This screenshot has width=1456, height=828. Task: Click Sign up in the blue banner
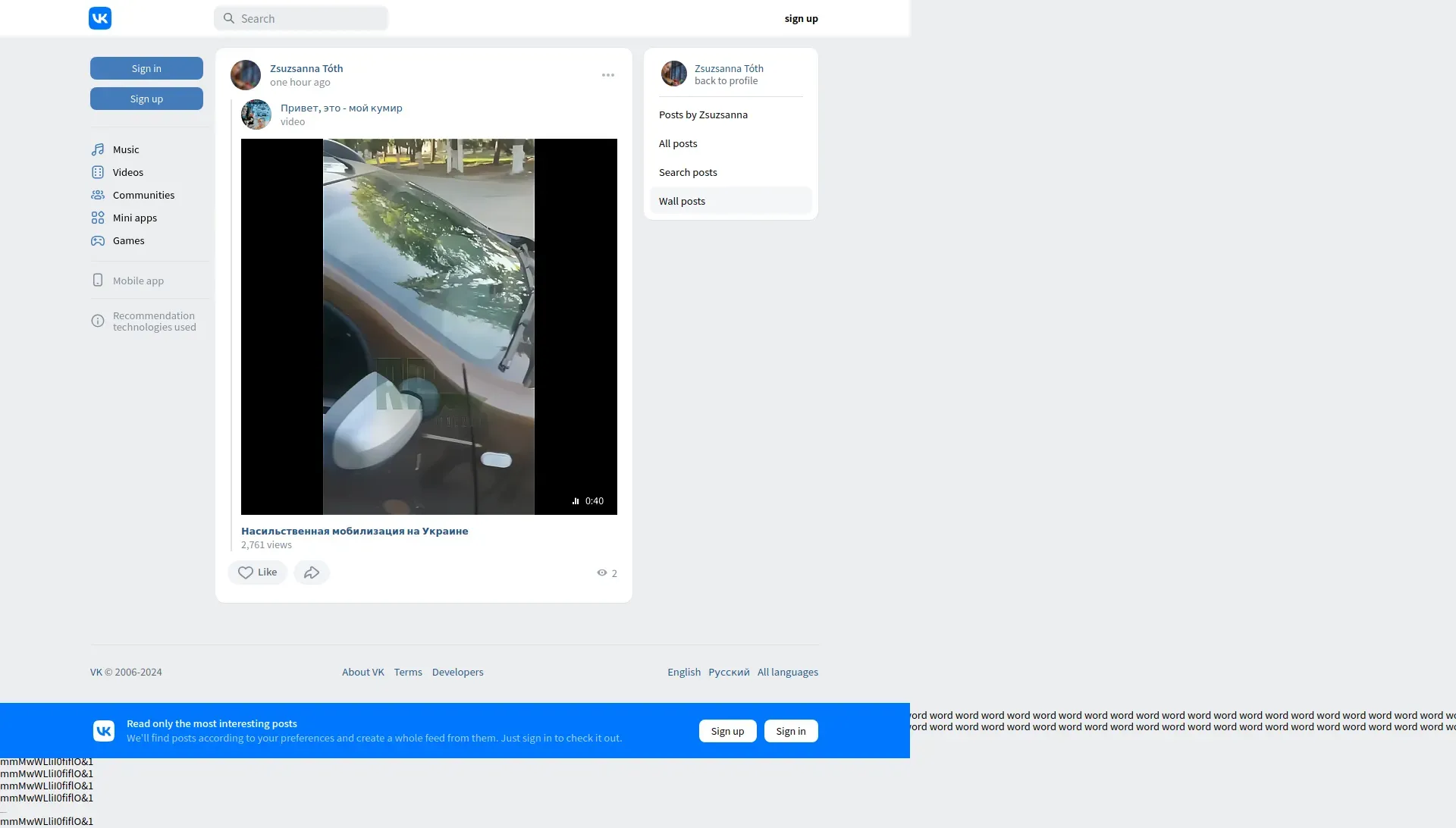(727, 731)
